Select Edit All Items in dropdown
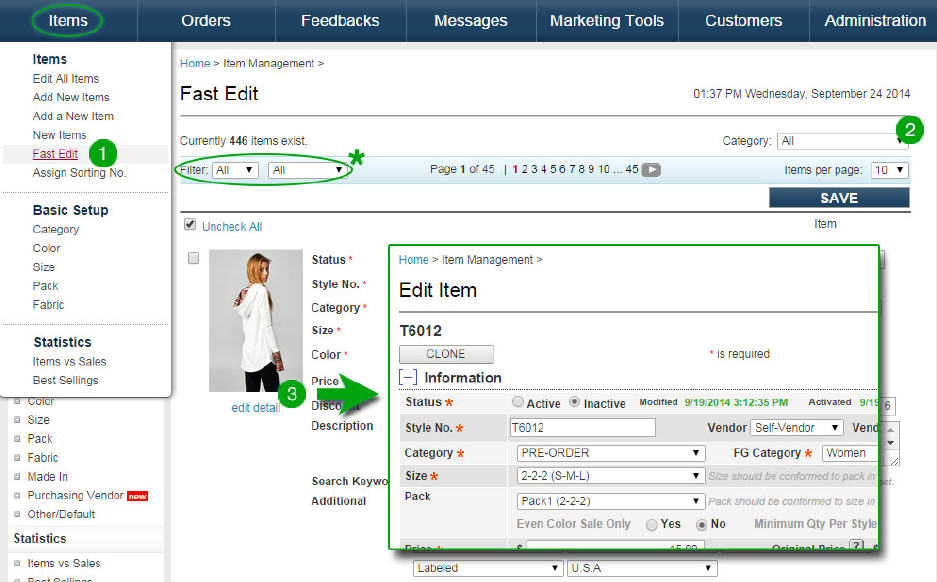Viewport: 937px width, 582px height. pos(66,79)
